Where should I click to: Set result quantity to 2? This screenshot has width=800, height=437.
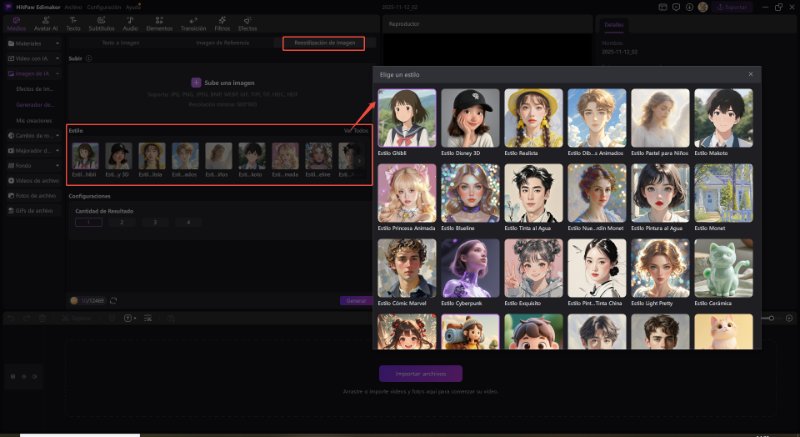tap(121, 222)
